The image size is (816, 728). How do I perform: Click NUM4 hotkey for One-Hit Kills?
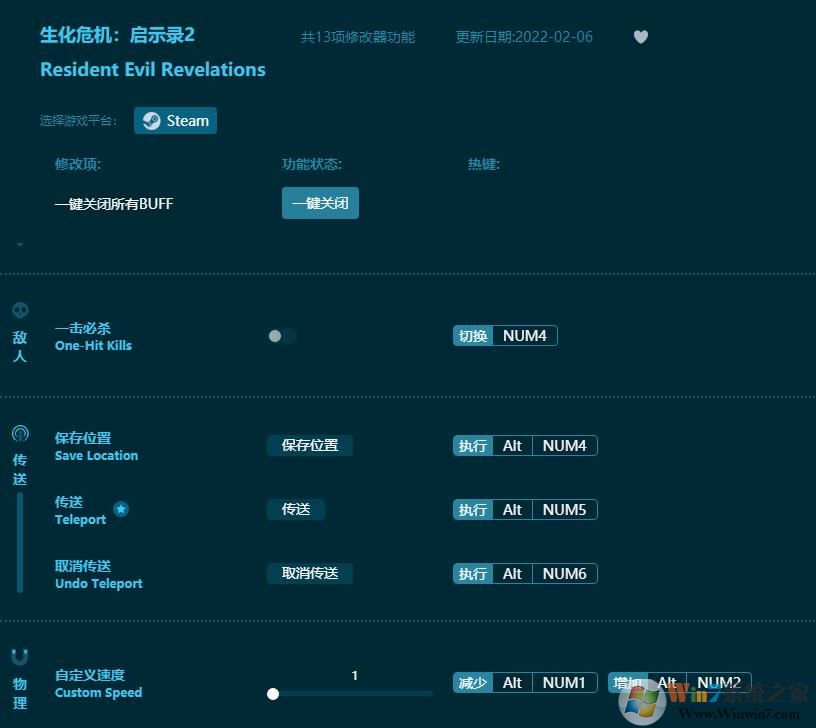tap(525, 336)
